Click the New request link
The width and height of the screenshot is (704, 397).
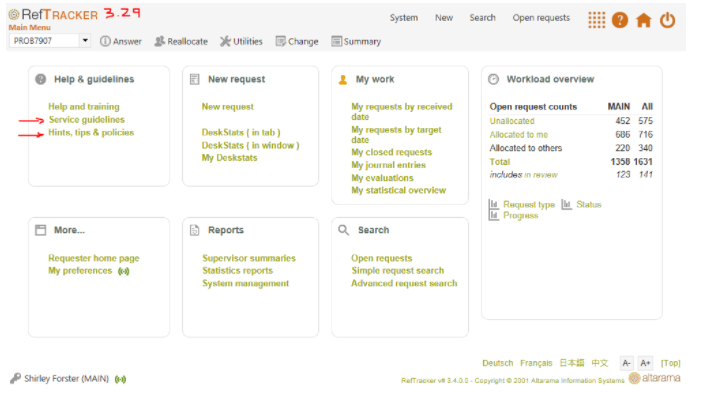228,106
